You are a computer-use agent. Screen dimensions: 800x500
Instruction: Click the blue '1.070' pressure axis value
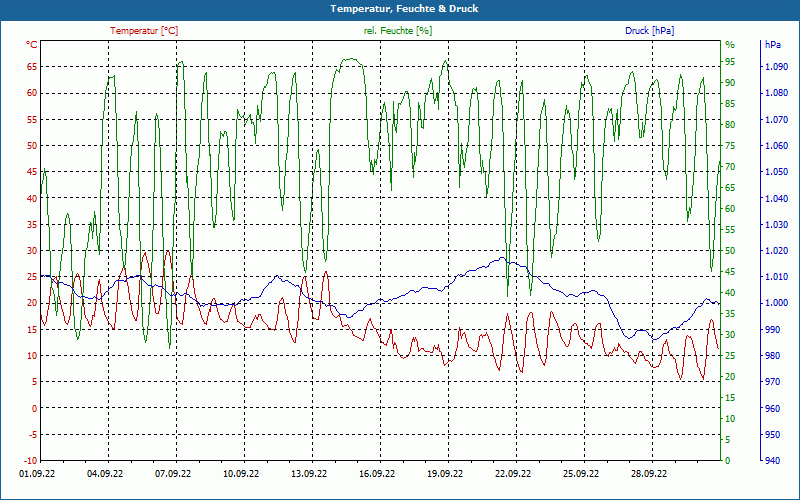point(777,119)
